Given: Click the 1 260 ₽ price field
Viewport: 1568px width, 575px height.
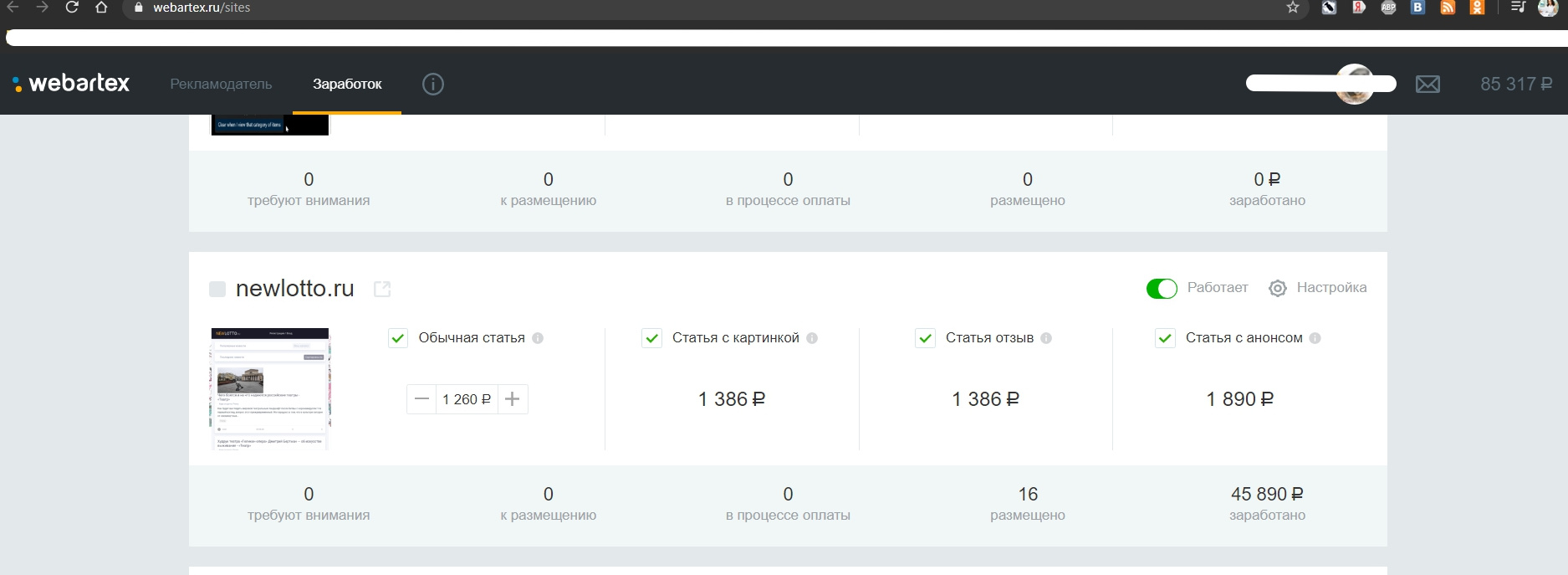Looking at the screenshot, I should click(x=467, y=399).
